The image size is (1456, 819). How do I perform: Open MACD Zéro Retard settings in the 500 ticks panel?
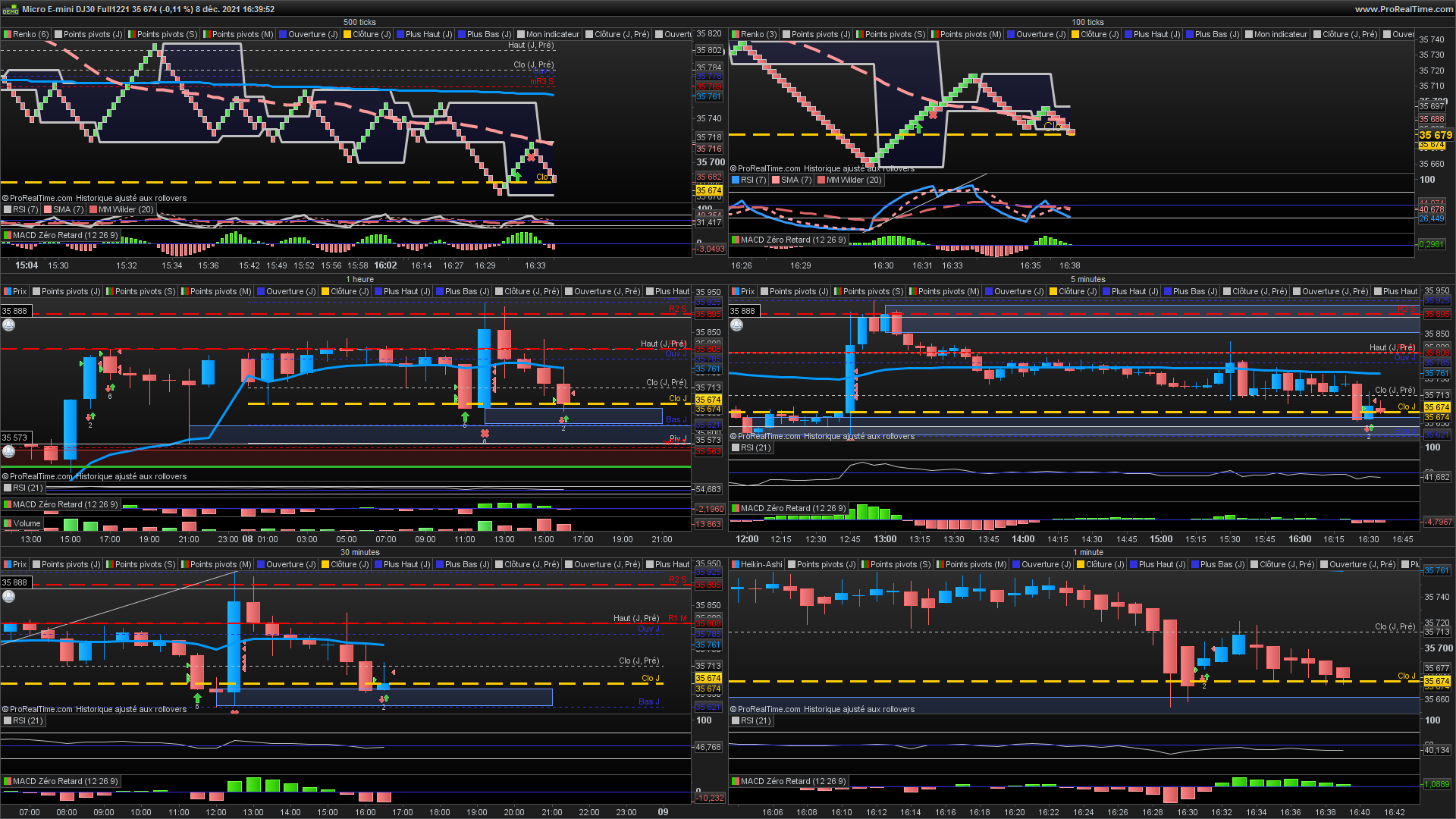click(65, 235)
